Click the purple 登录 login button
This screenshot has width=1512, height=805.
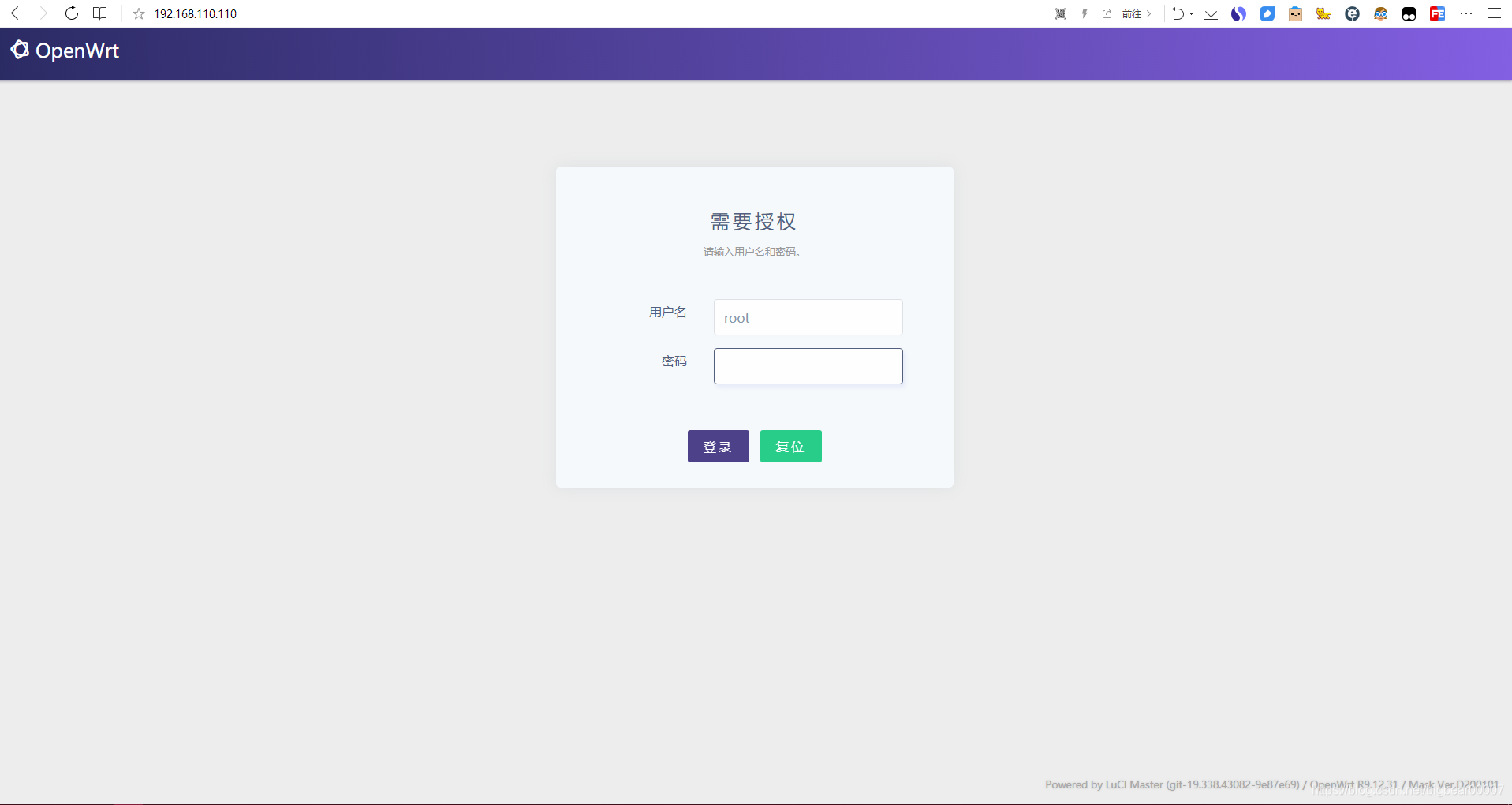pos(719,447)
